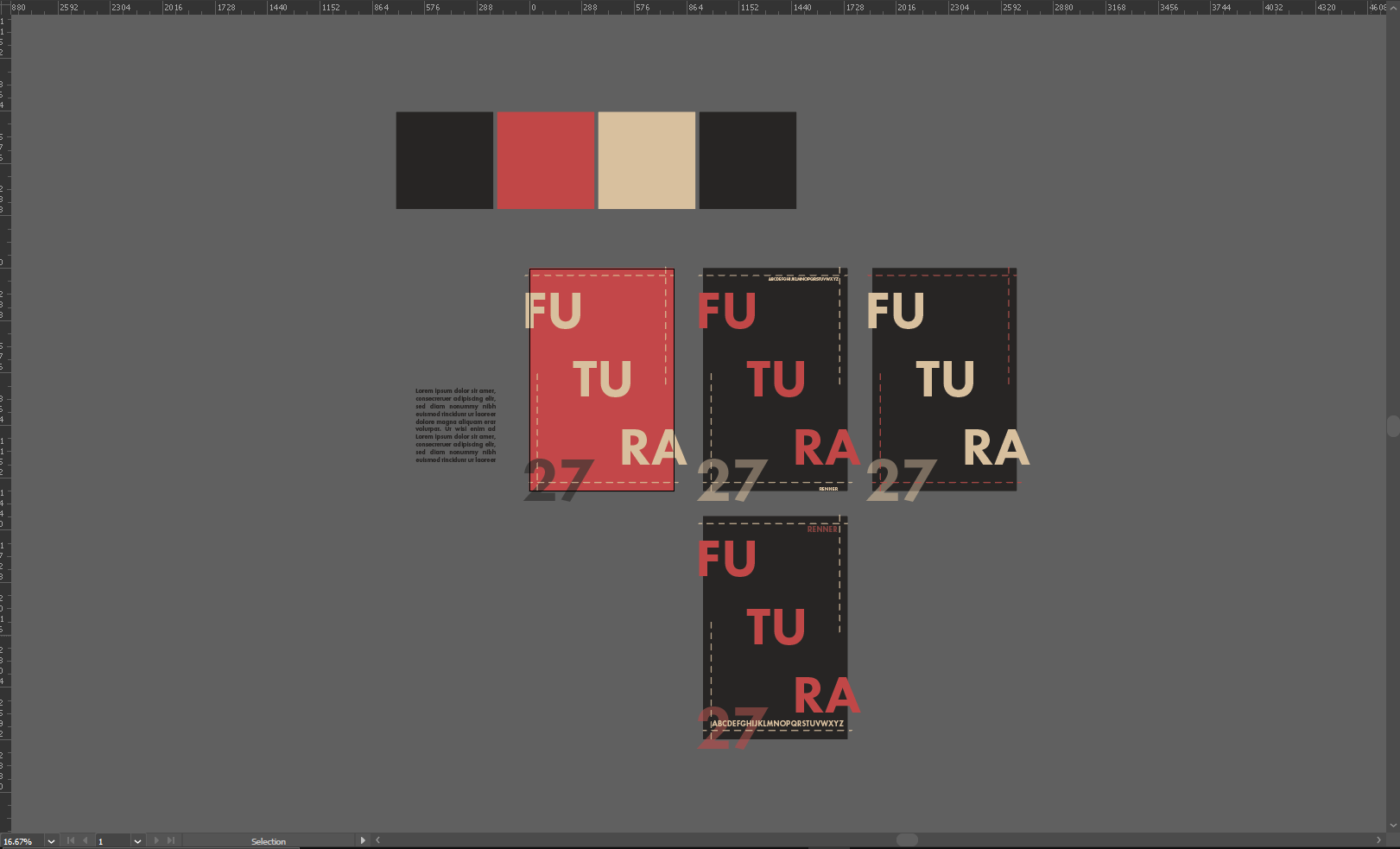Image resolution: width=1400 pixels, height=849 pixels.
Task: Select the beige RA text on rightmost poster
Action: click(x=996, y=448)
